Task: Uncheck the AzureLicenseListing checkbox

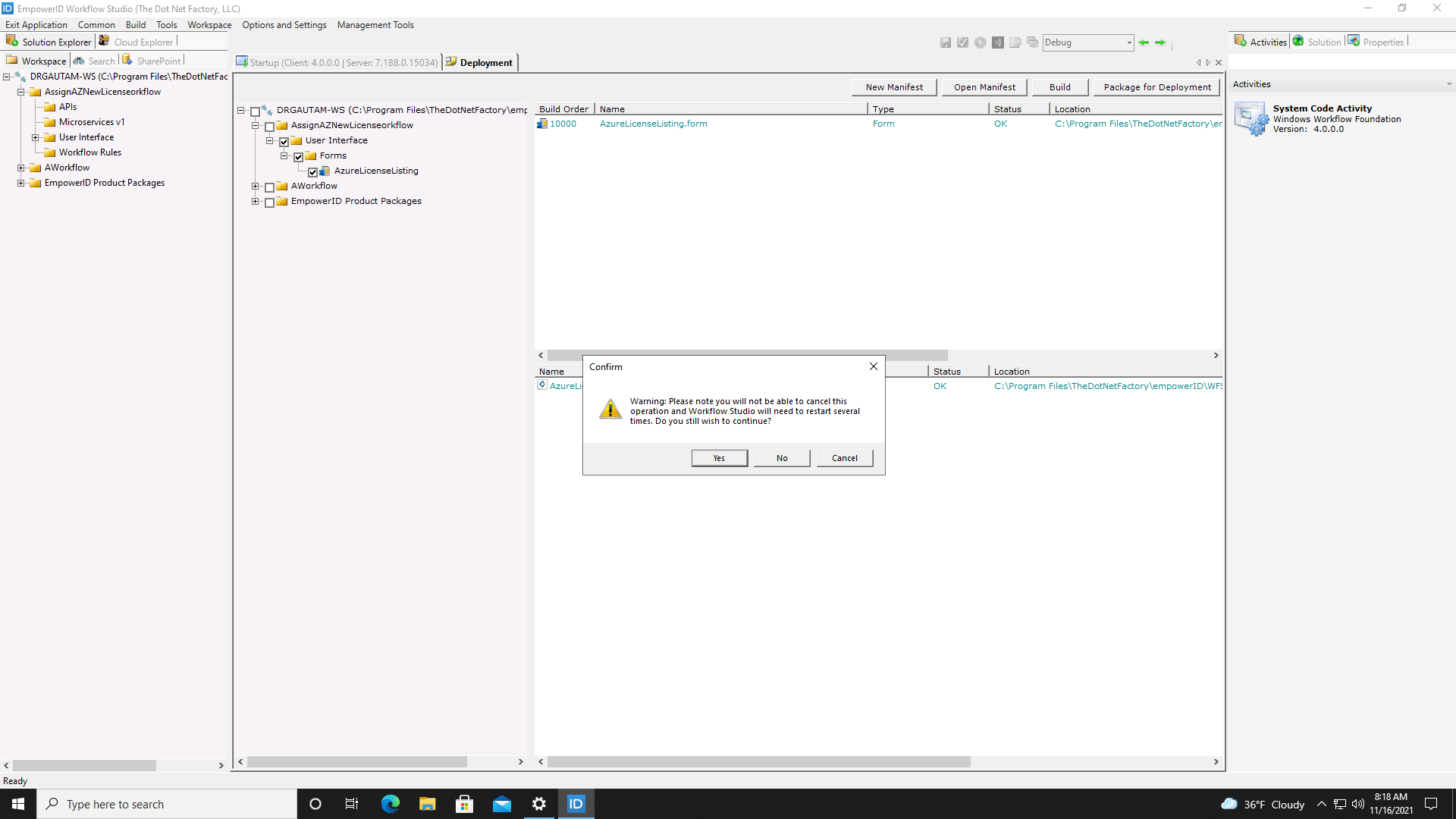Action: 313,171
